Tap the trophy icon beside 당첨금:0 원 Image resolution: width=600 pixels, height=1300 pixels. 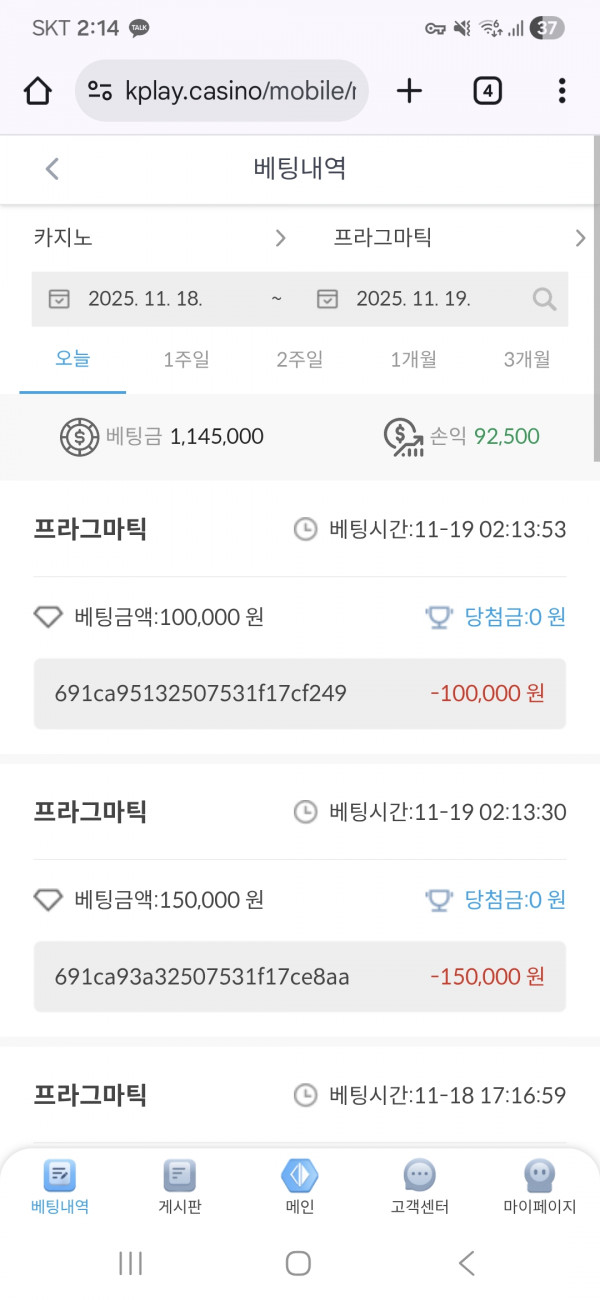coord(438,618)
